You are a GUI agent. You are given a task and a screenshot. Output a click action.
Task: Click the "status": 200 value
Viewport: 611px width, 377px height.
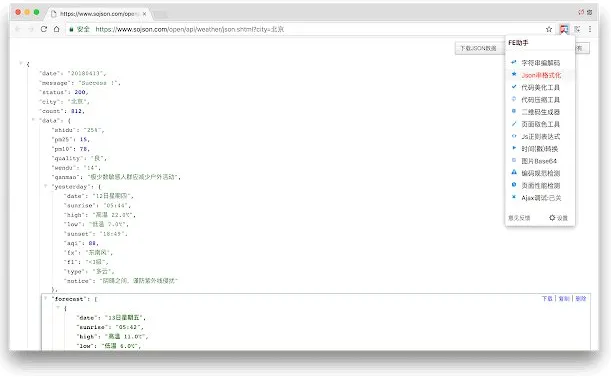[x=80, y=92]
